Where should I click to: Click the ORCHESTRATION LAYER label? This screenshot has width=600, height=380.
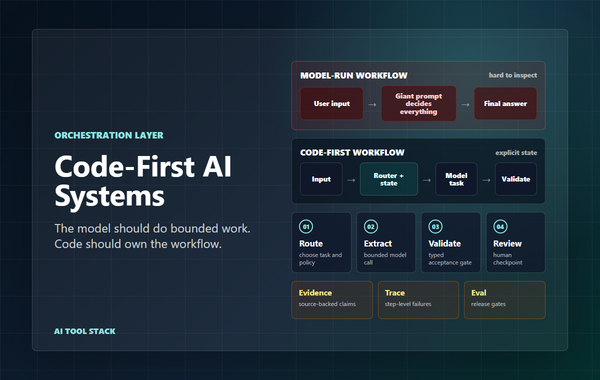coord(109,135)
